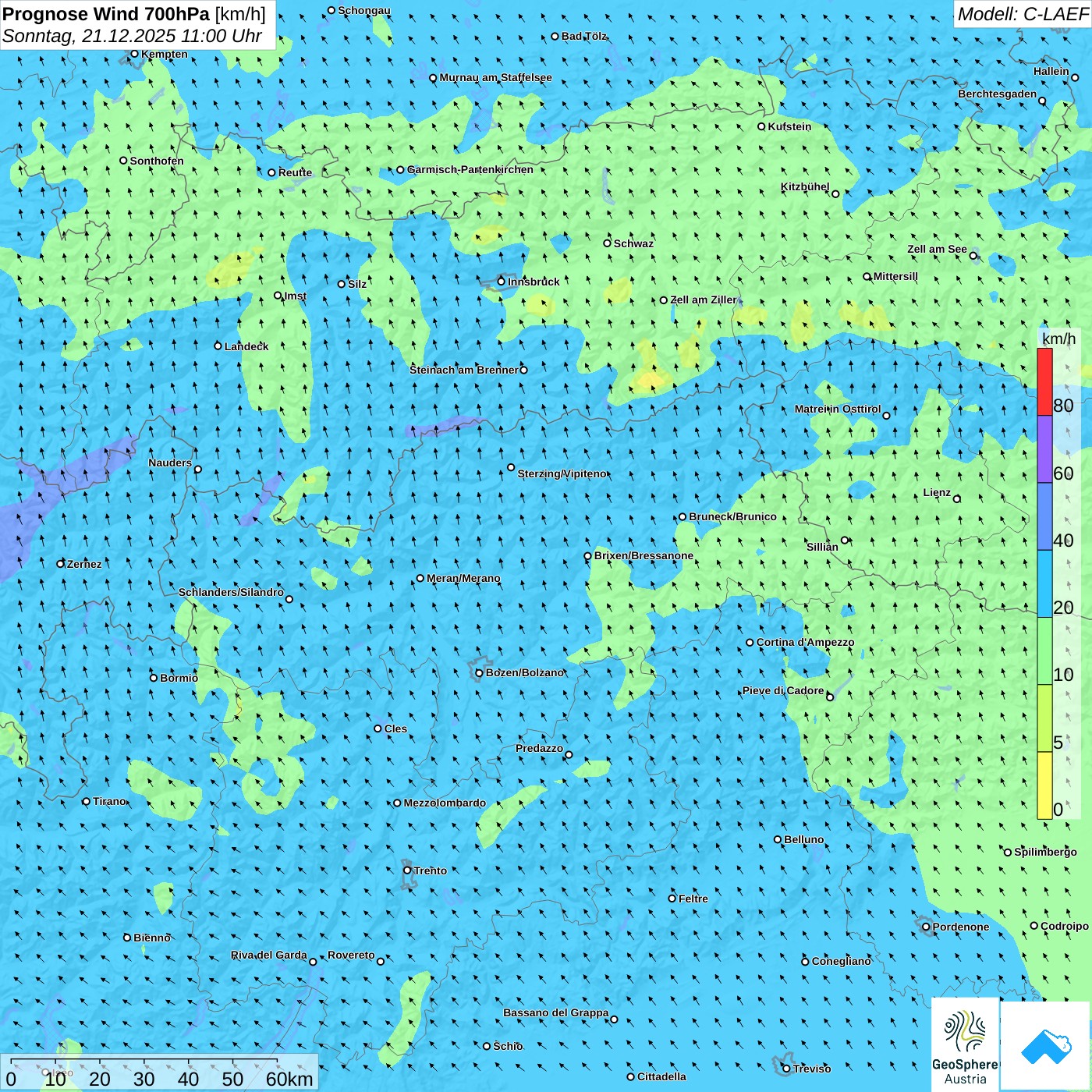Click the Lienz city label
This screenshot has width=1092, height=1092.
click(x=937, y=493)
